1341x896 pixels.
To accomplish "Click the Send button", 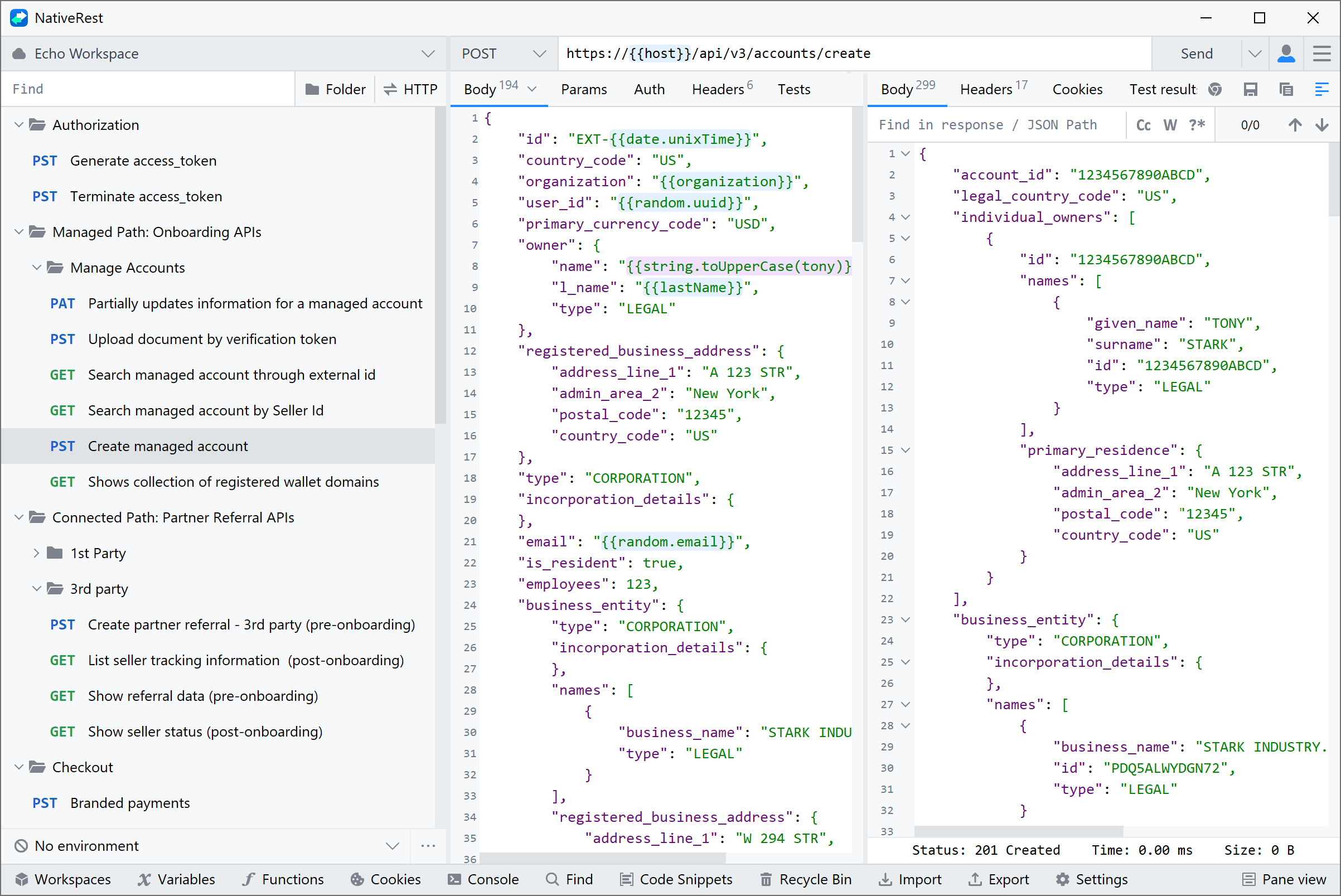I will tap(1197, 53).
